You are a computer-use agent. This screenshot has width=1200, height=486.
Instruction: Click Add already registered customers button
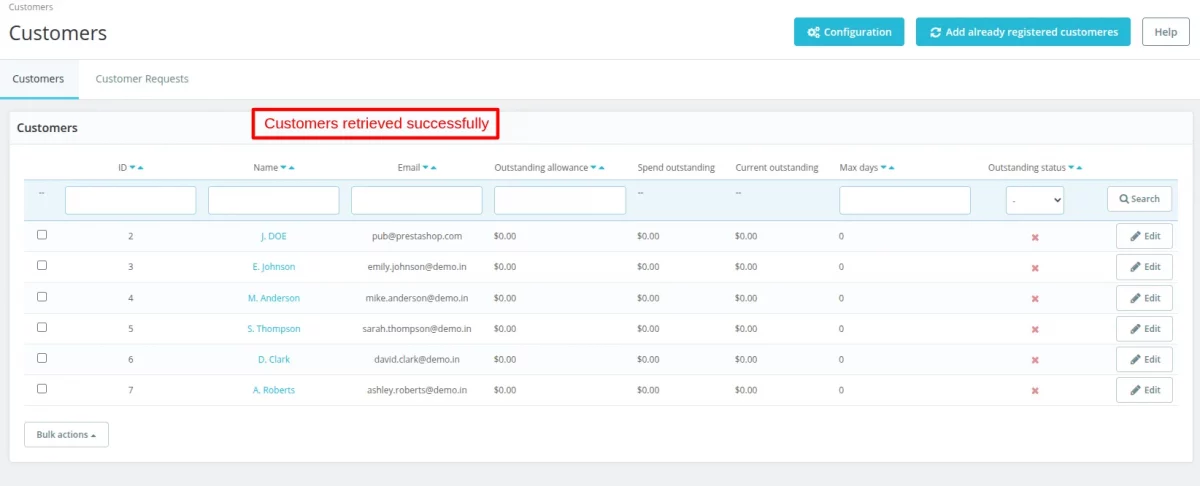click(x=1023, y=32)
